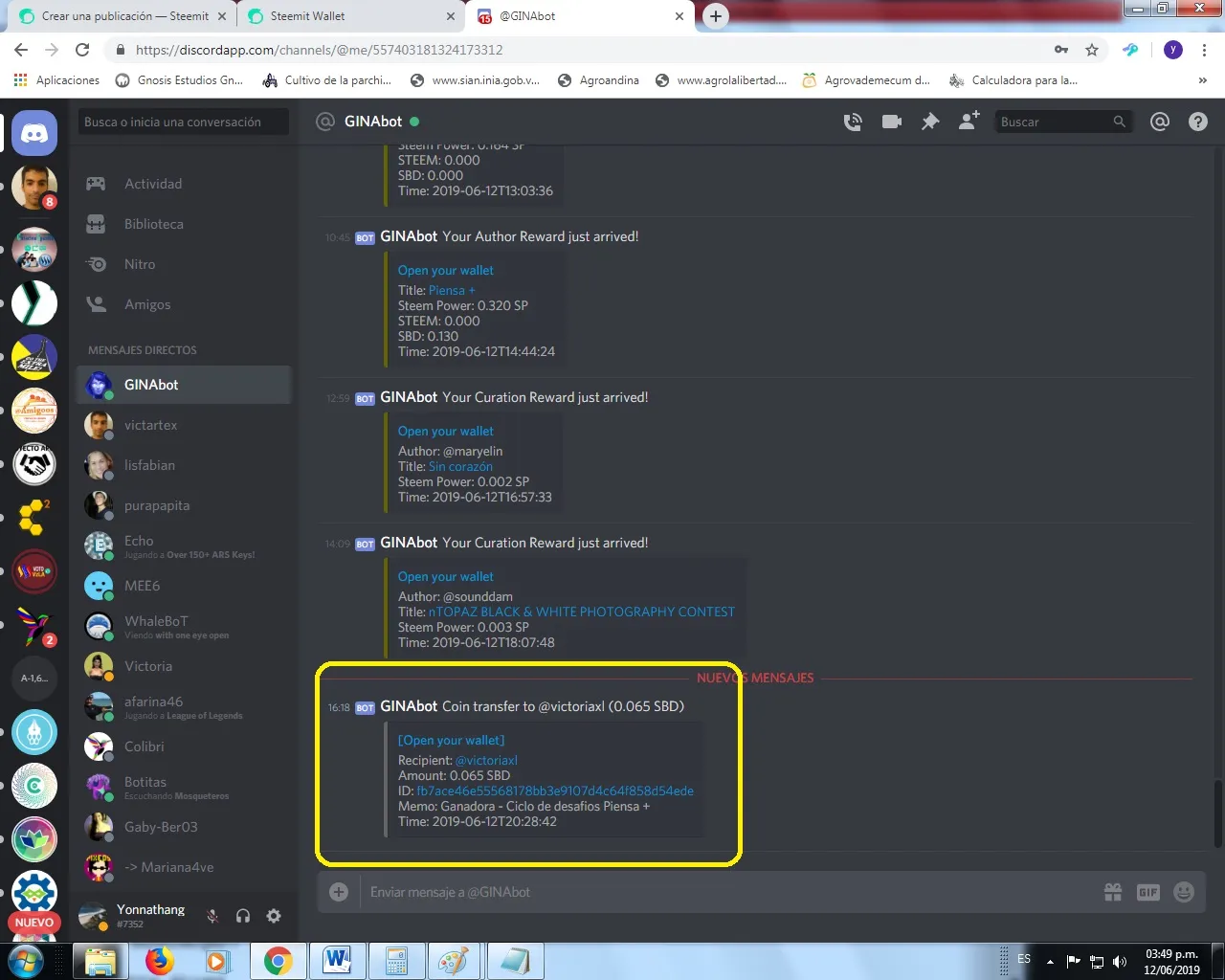Go back in browser
1225x980 pixels.
[x=21, y=50]
